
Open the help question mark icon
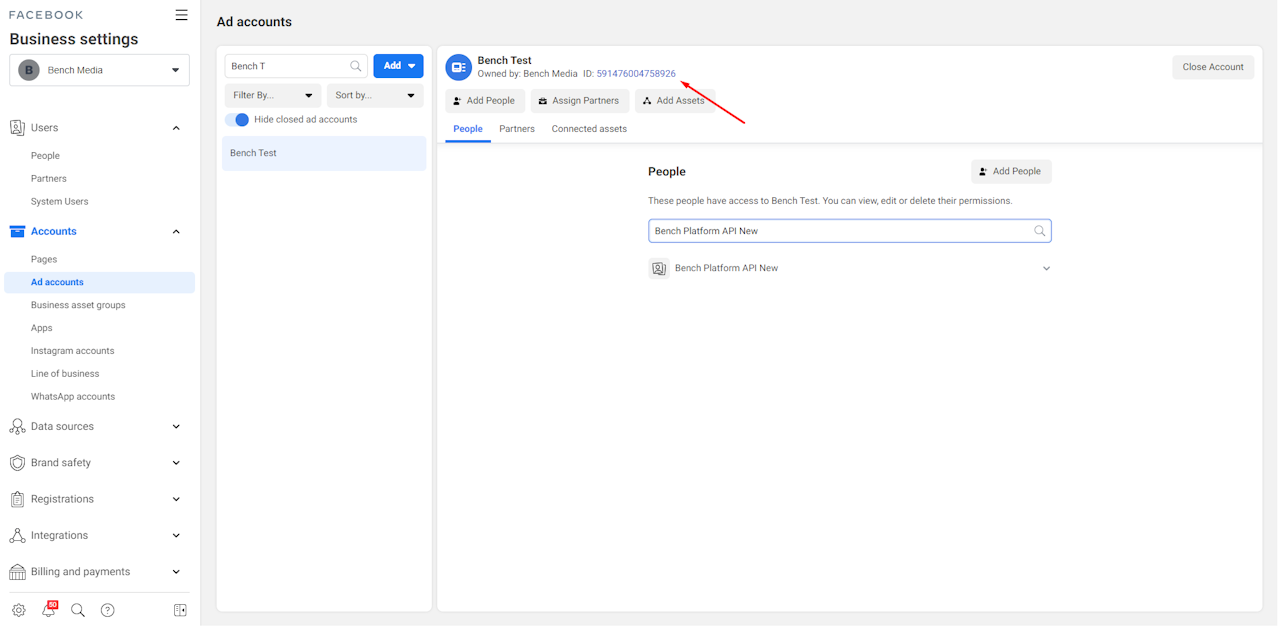coord(108,610)
